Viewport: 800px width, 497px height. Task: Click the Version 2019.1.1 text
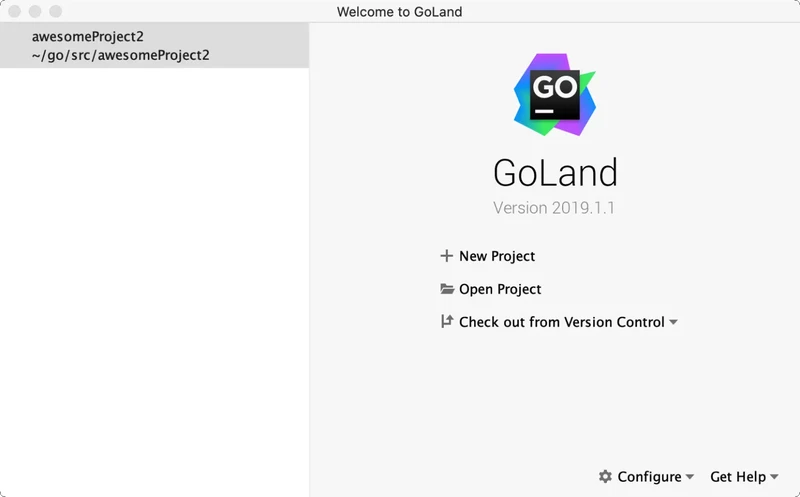coord(554,208)
